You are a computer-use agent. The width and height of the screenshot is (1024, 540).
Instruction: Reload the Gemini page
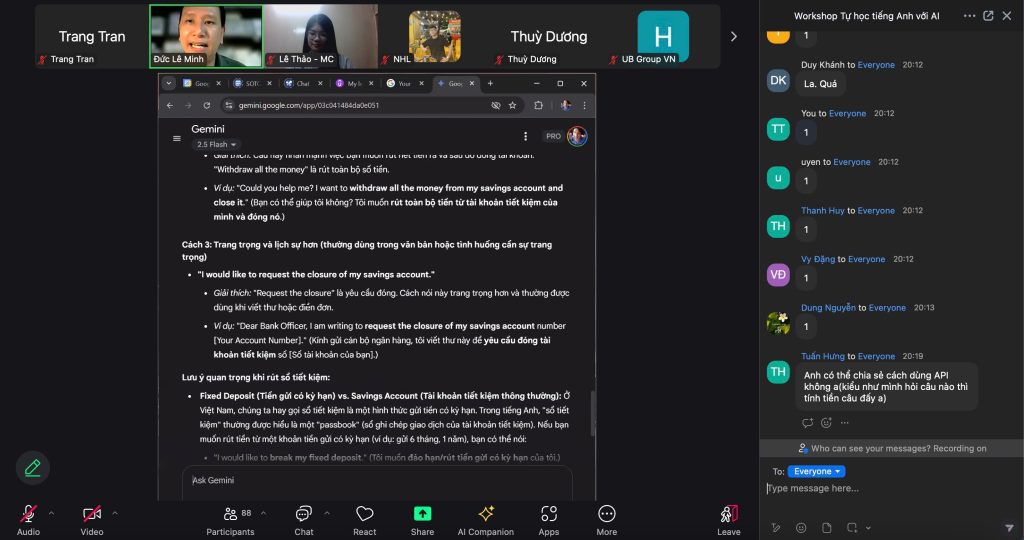[x=206, y=105]
